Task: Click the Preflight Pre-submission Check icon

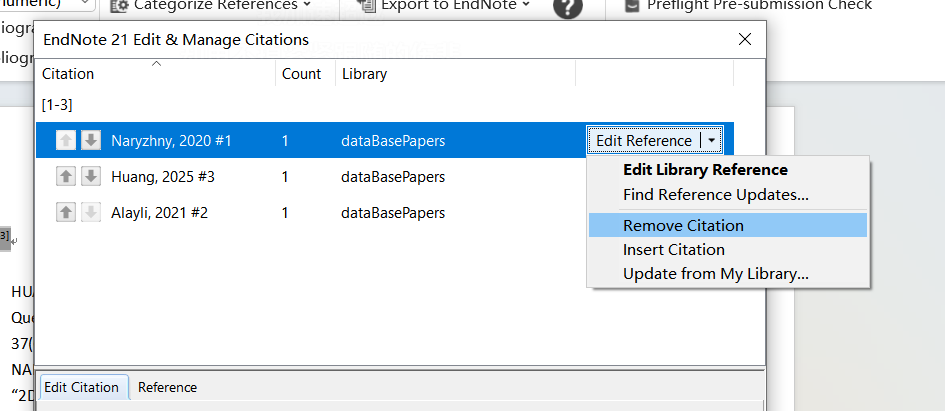Action: (631, 5)
